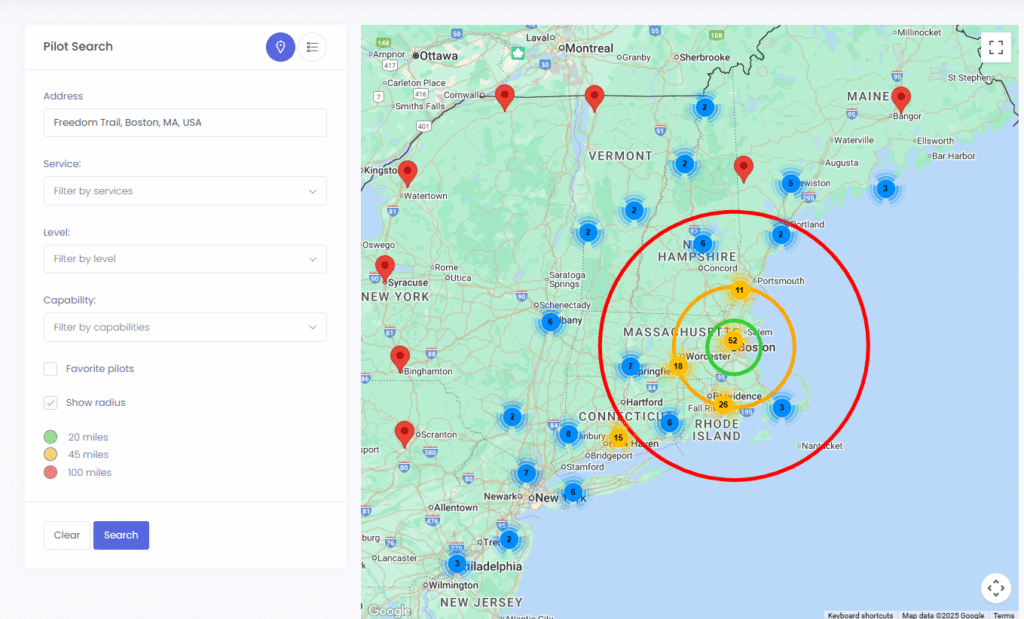Open the 26-pilot cluster near Providence

click(723, 405)
